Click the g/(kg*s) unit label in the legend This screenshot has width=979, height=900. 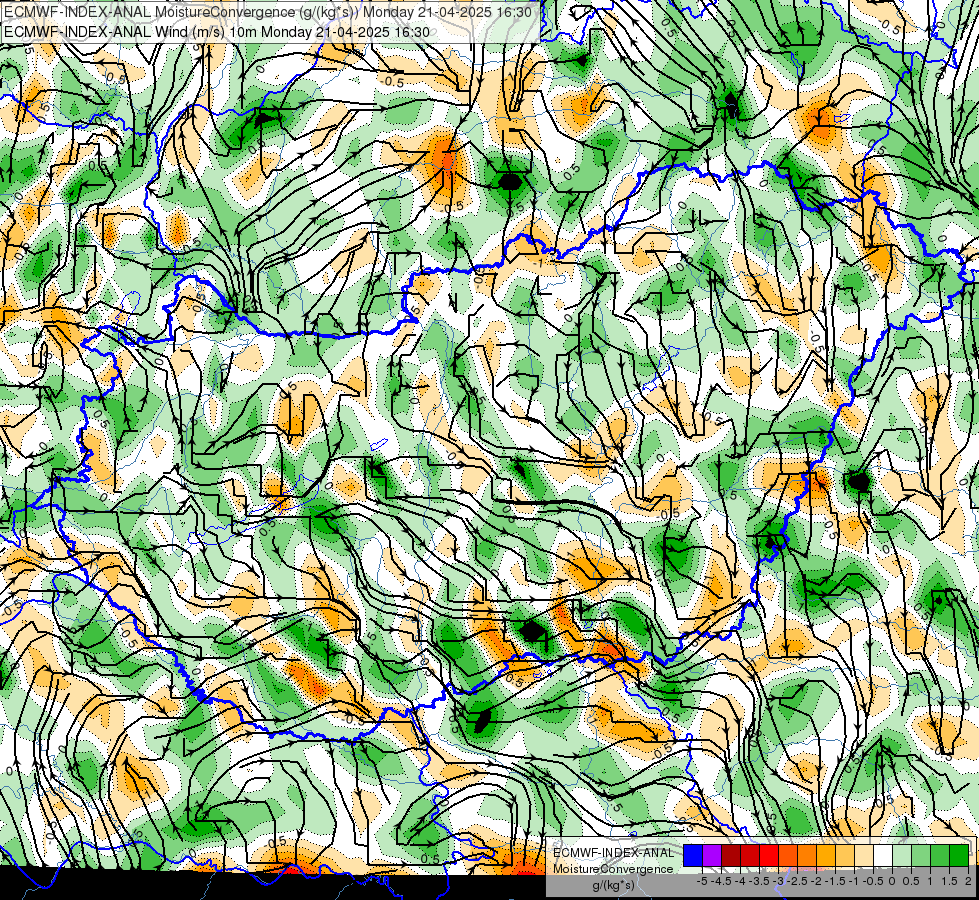(x=613, y=886)
